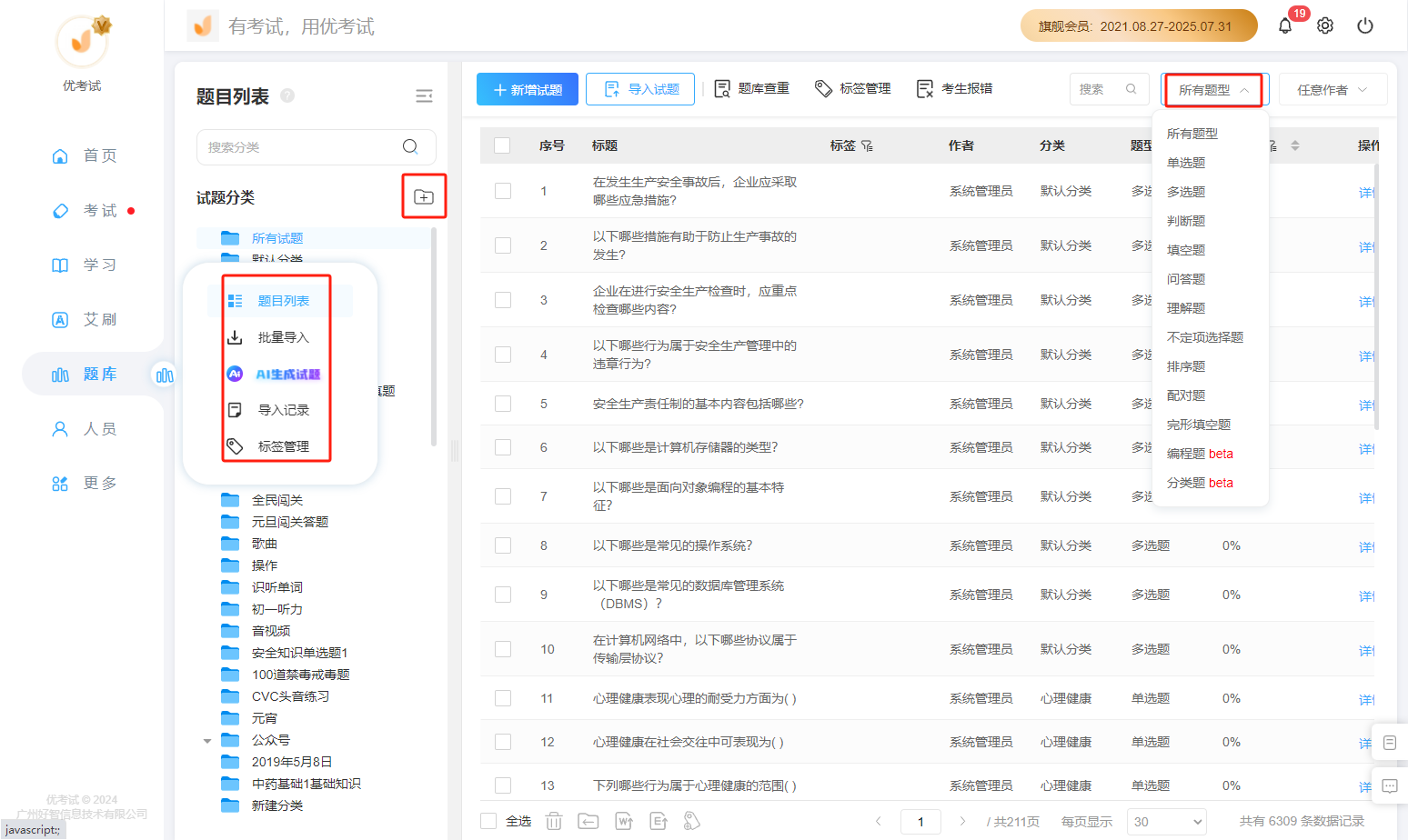The image size is (1408, 840).
Task: Open settings gear icon in header
Action: 1325,25
